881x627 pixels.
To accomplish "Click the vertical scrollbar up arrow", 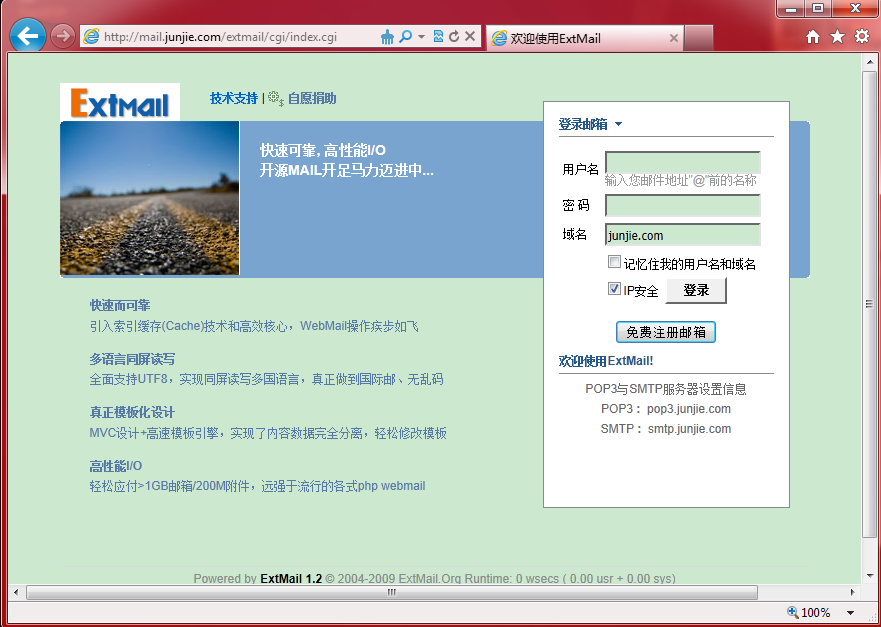I will tap(870, 62).
